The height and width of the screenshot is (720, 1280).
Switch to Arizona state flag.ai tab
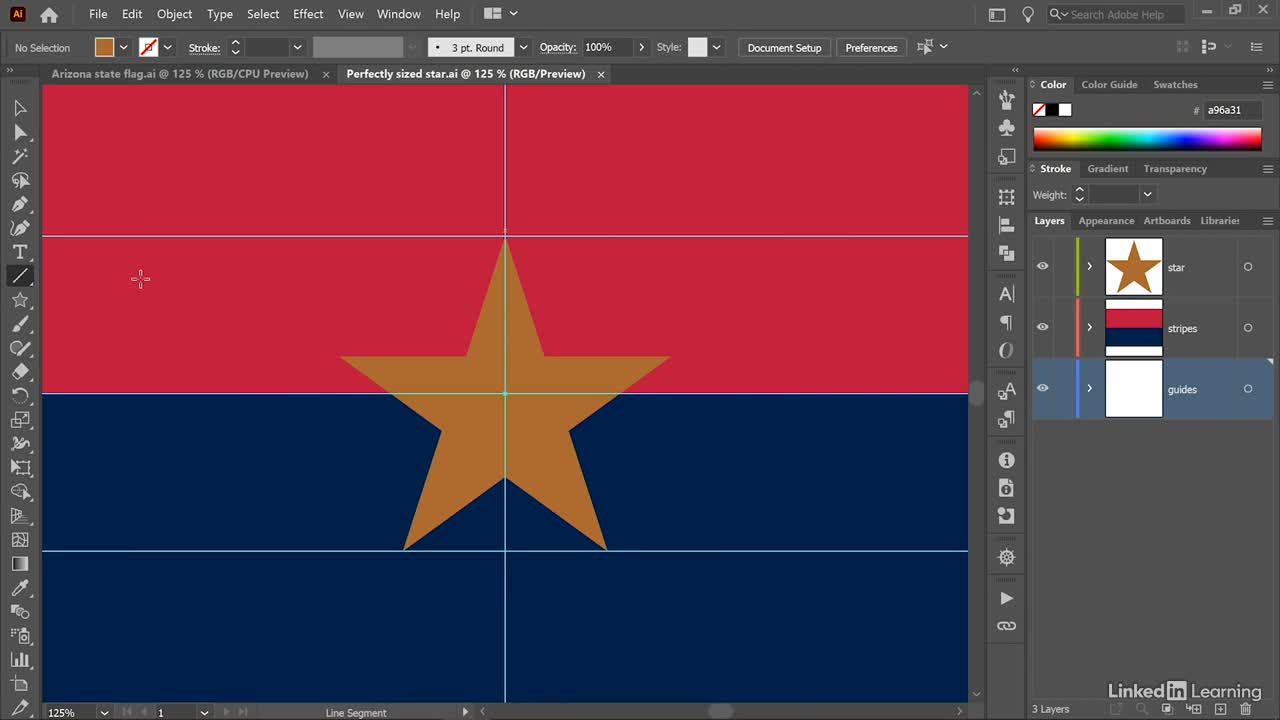tap(180, 74)
